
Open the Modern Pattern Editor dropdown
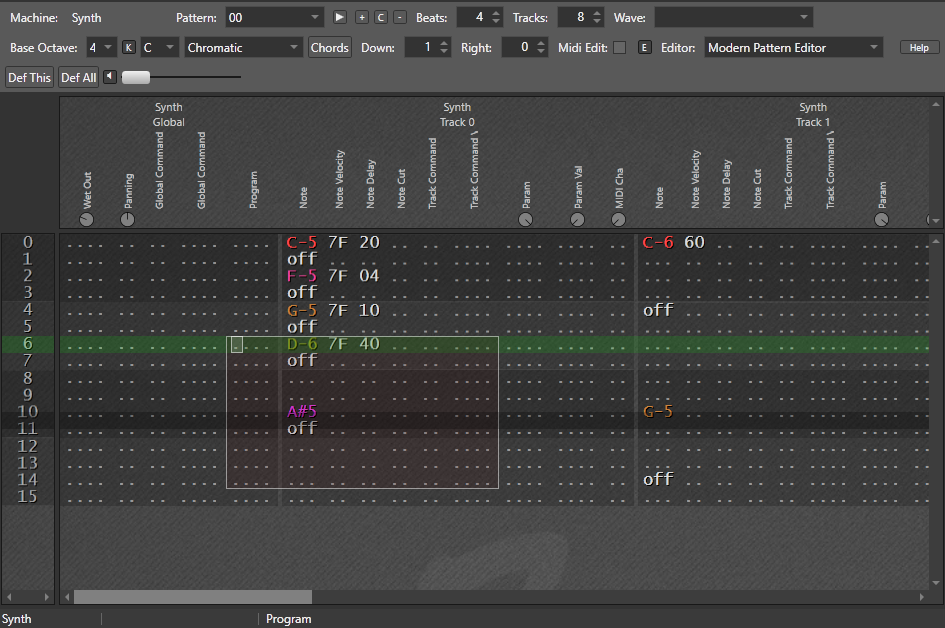point(794,47)
